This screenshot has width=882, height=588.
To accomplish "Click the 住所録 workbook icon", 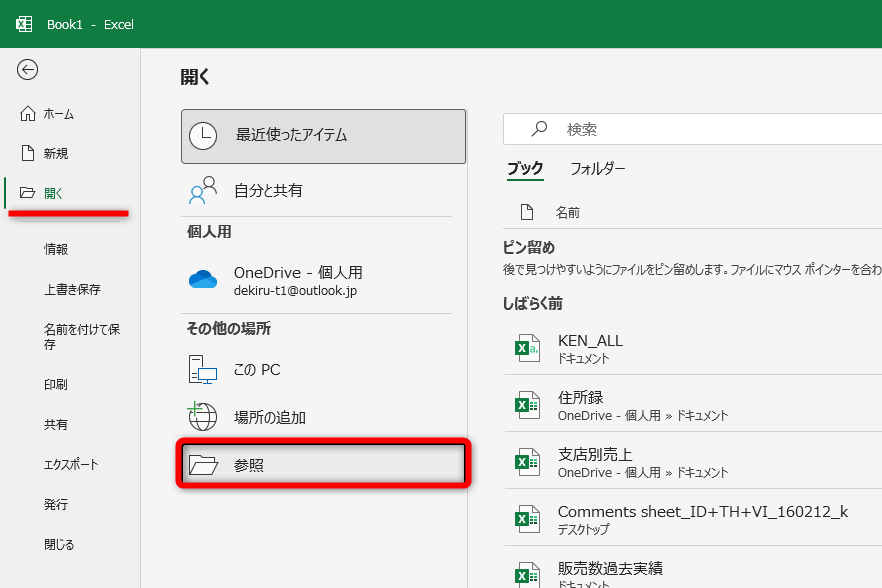I will [527, 405].
